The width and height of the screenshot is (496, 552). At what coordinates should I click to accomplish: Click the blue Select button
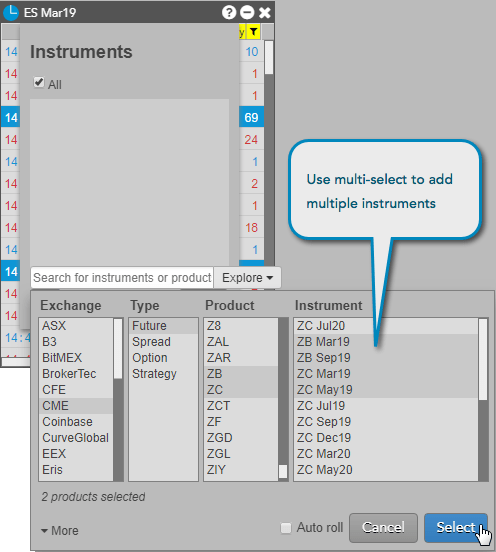[x=456, y=528]
